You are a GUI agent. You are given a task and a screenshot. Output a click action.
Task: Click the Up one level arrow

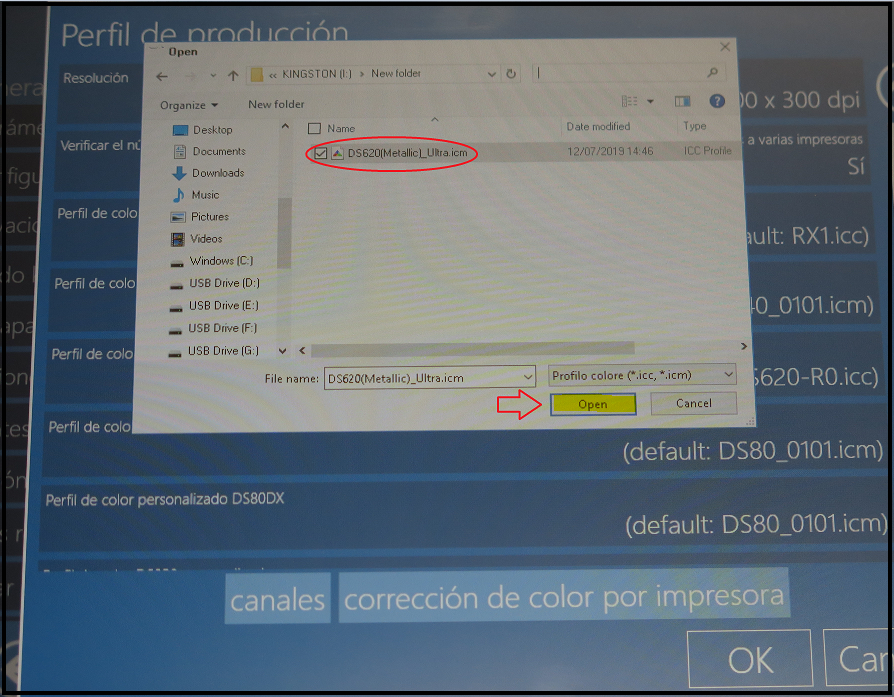coord(232,75)
